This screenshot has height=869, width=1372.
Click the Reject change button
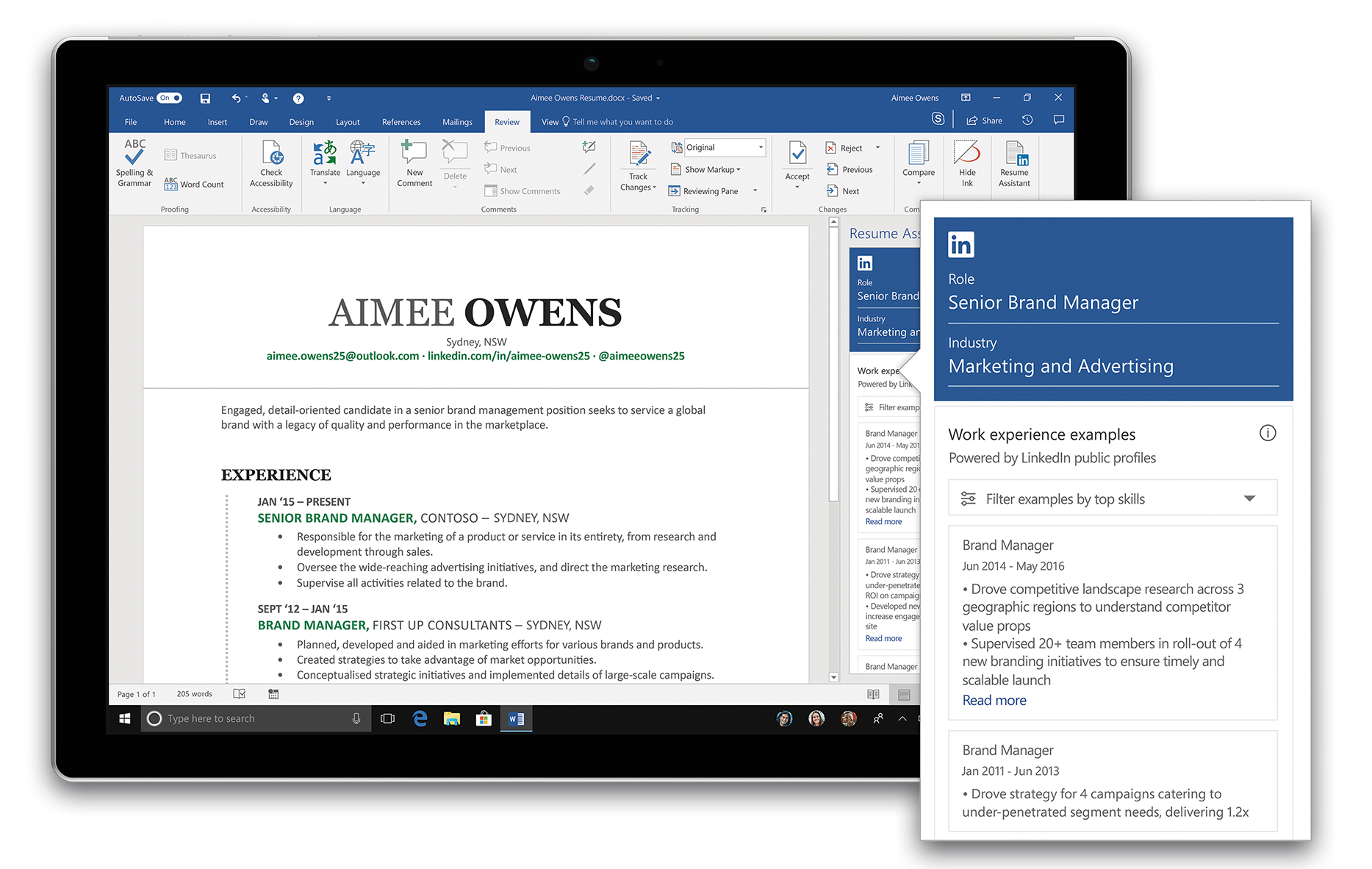pyautogui.click(x=844, y=148)
